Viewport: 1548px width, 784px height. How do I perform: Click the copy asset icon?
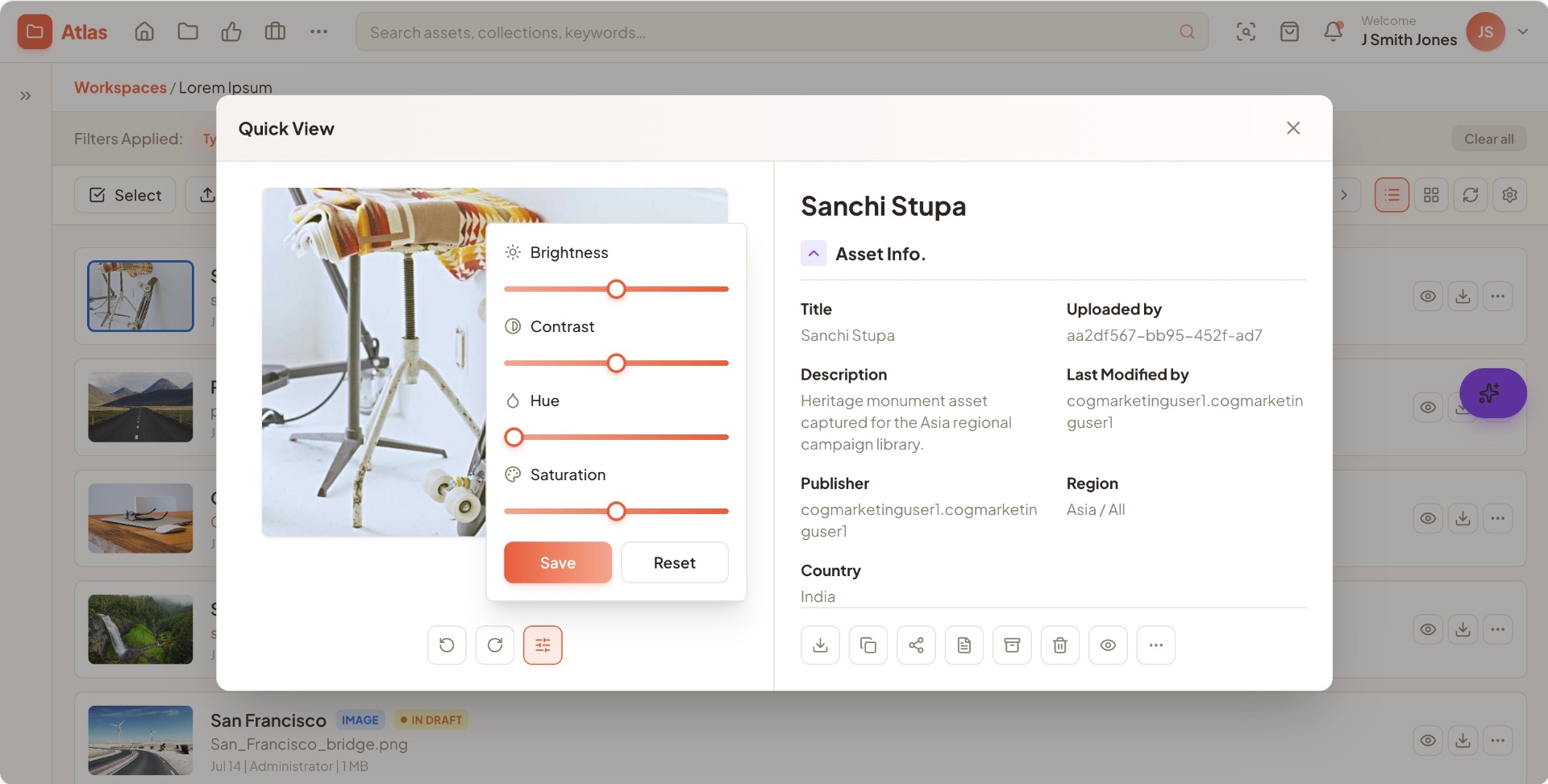point(868,645)
